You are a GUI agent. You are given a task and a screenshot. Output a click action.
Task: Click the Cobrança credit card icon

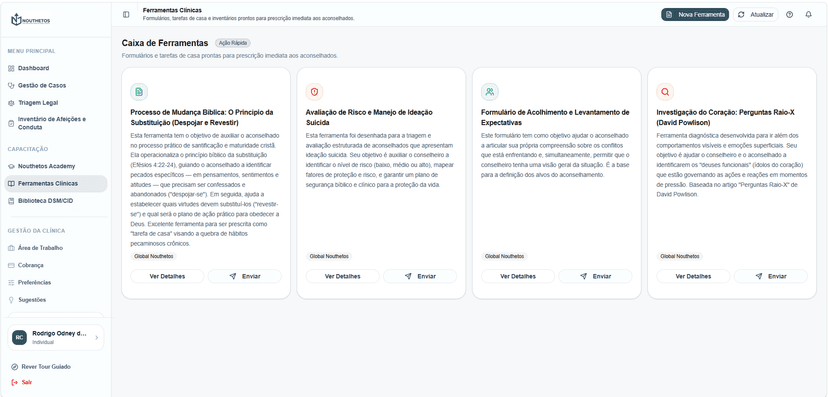tap(11, 265)
